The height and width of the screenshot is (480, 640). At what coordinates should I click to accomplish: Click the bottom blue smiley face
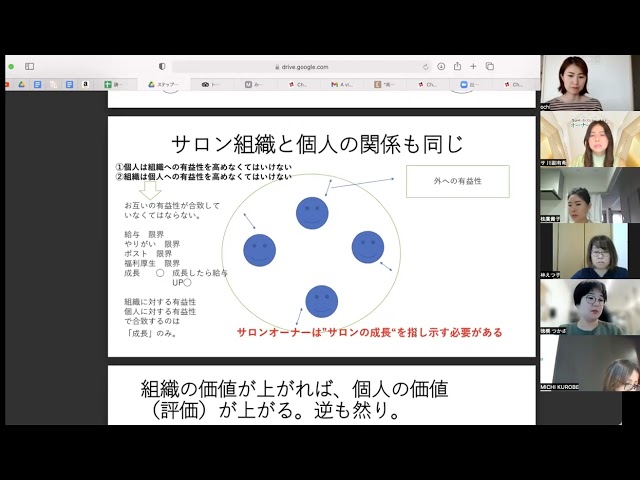click(x=321, y=301)
